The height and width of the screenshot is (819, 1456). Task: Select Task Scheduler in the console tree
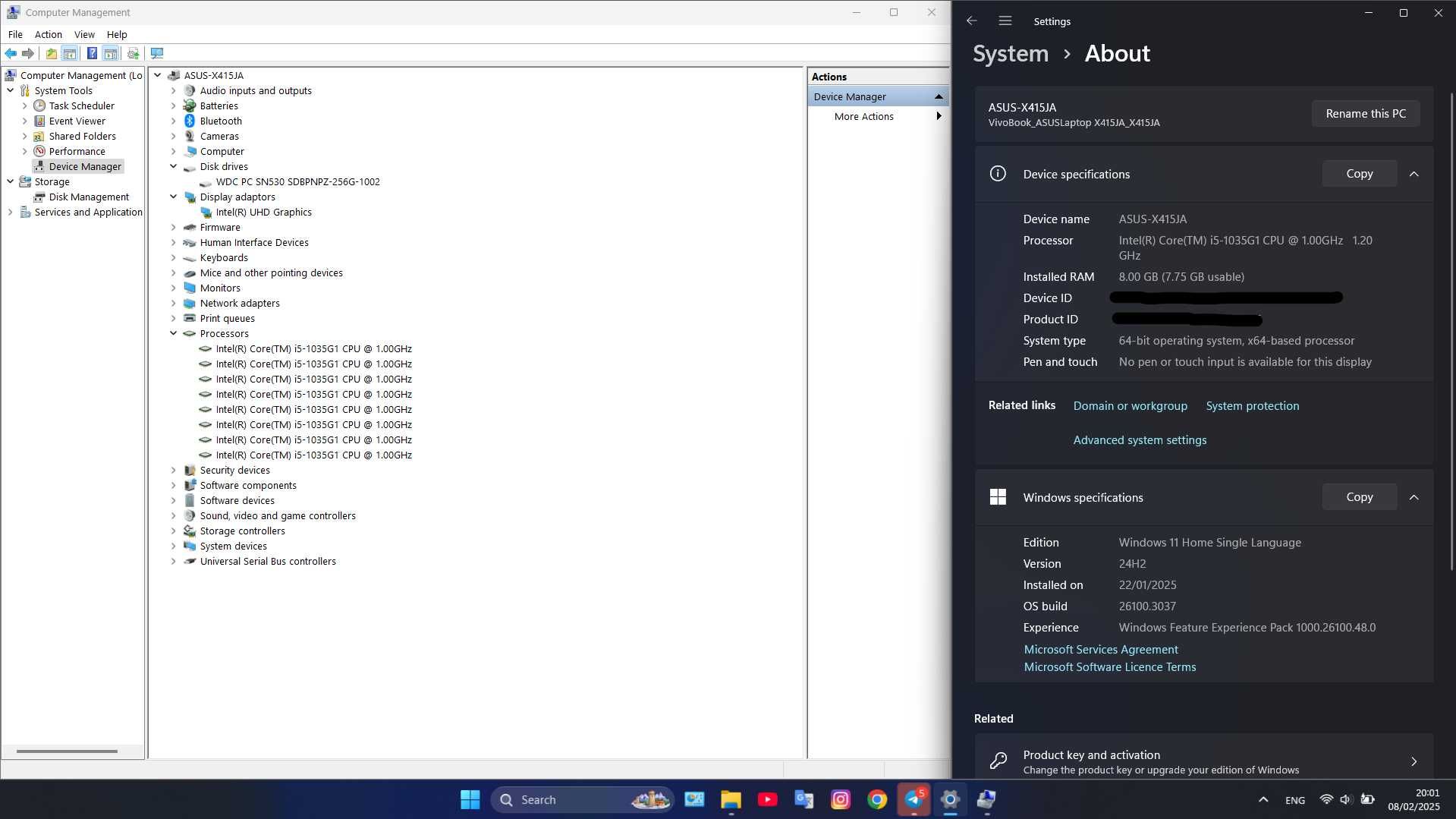pos(82,106)
